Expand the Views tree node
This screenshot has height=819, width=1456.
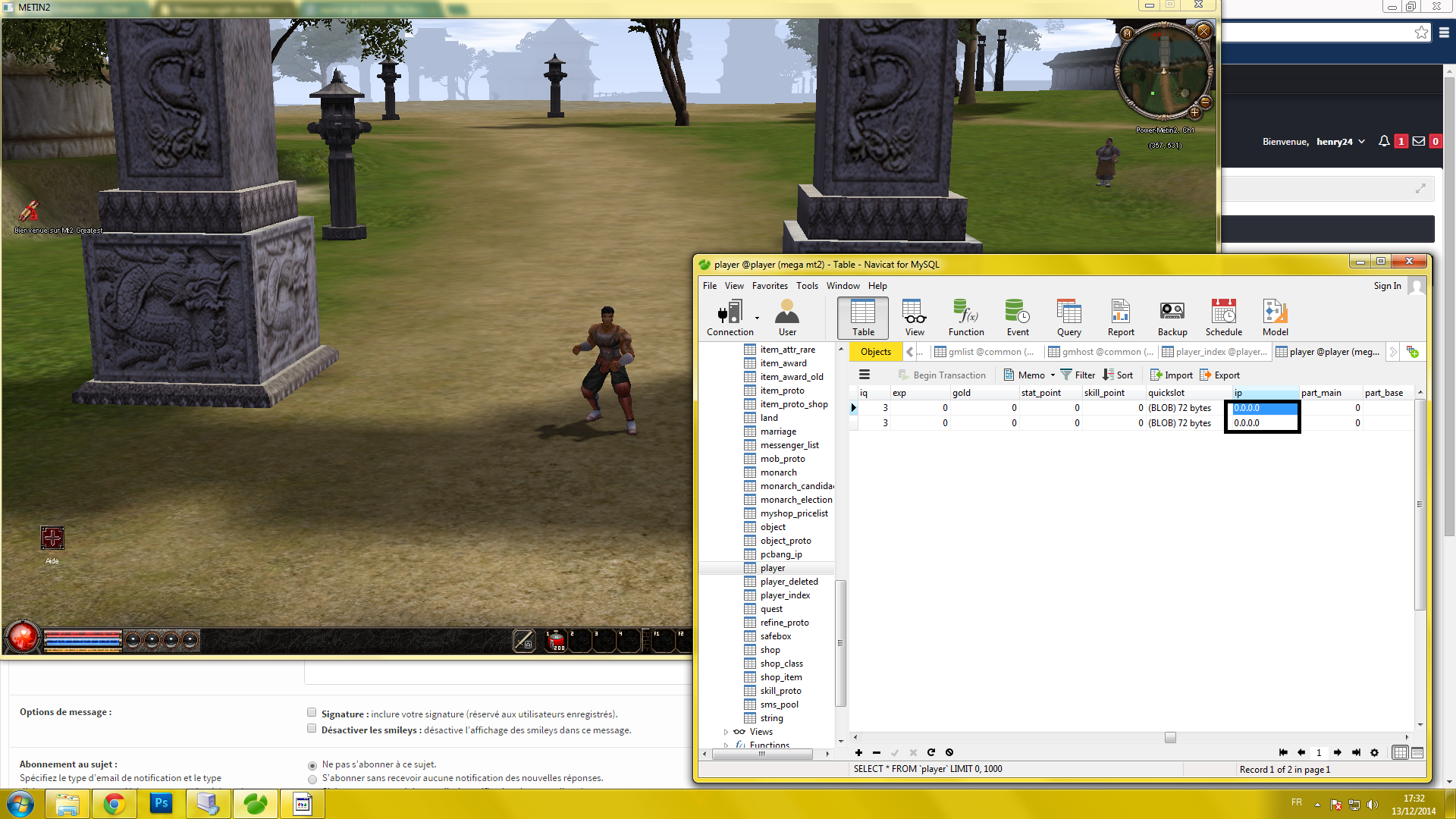[726, 733]
